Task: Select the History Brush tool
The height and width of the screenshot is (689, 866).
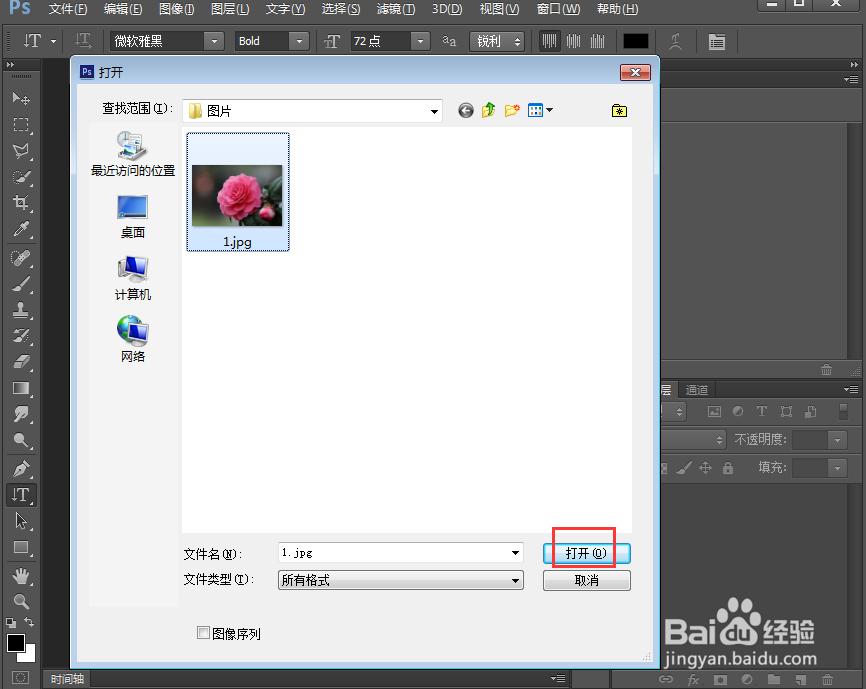Action: [21, 336]
